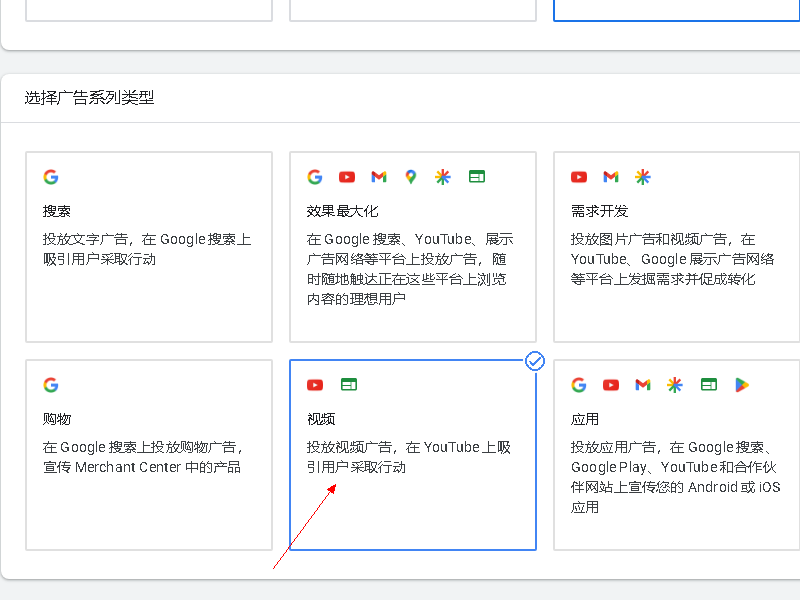This screenshot has width=800, height=600.
Task: Click the Google G icon on the 搜索 card
Action: 51,176
